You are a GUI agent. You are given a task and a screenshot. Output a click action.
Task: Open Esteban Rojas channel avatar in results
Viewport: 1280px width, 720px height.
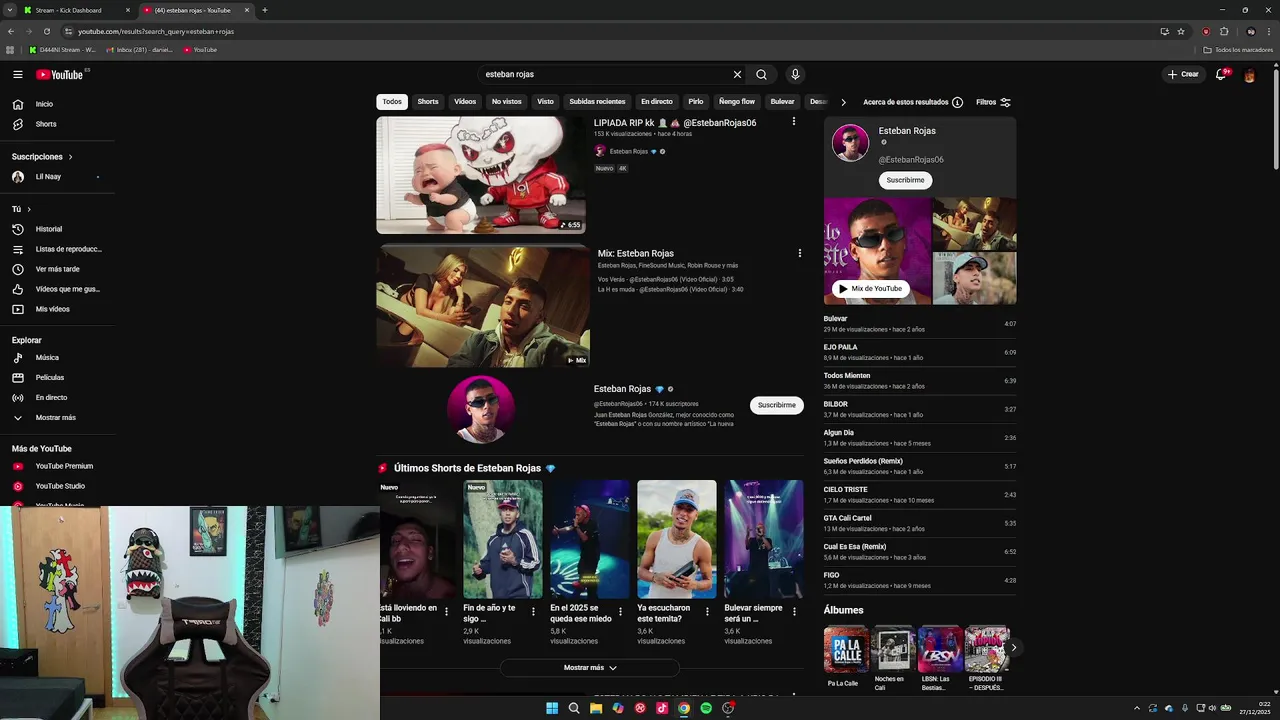481,409
